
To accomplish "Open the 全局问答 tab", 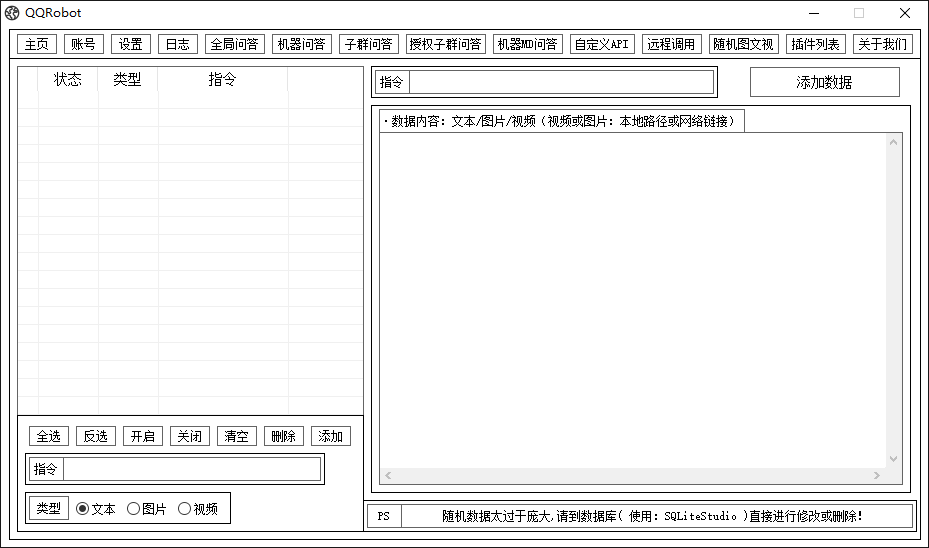I will (x=234, y=44).
